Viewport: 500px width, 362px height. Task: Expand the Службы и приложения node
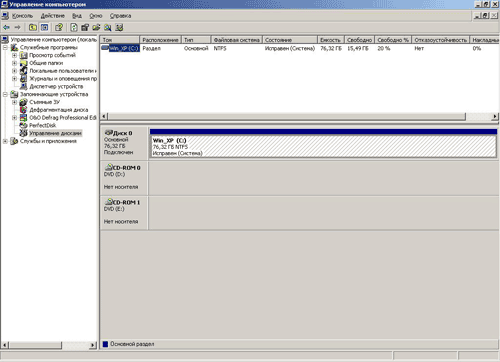coord(5,141)
